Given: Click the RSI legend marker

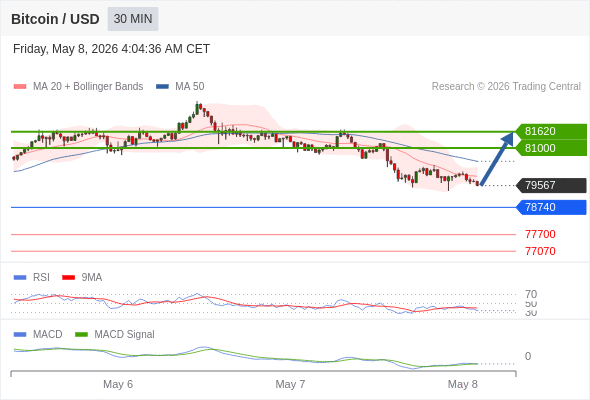Looking at the screenshot, I should point(20,278).
